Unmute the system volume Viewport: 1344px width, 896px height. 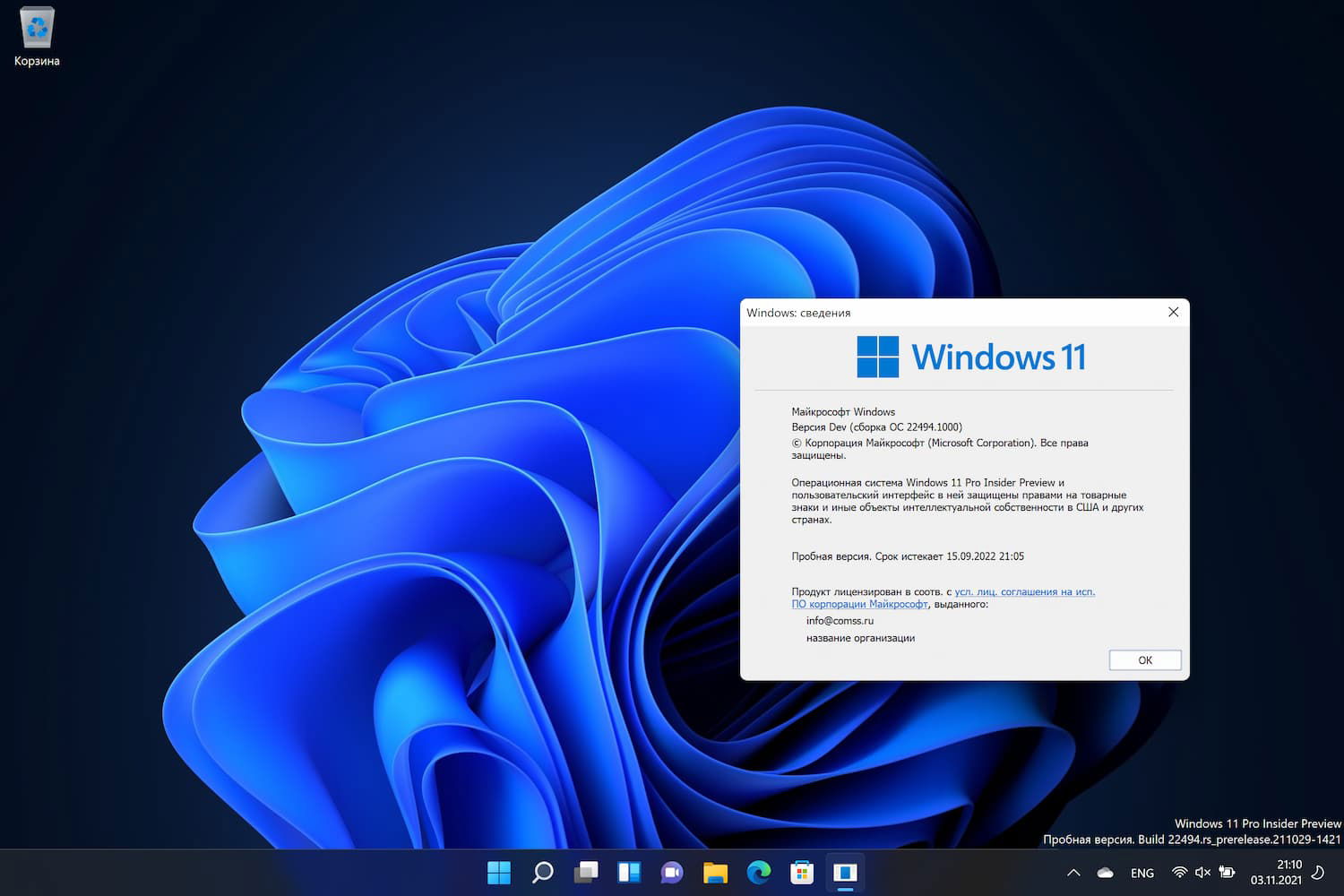click(1202, 872)
